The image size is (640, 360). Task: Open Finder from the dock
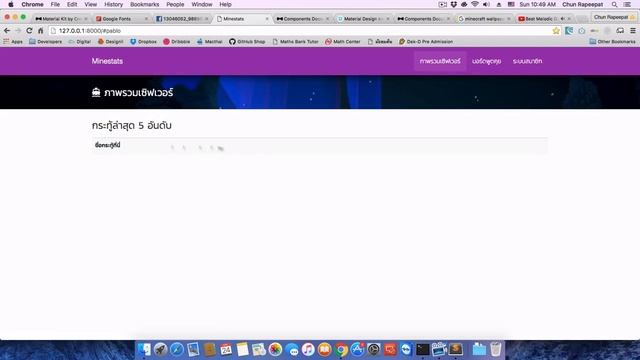[144, 349]
